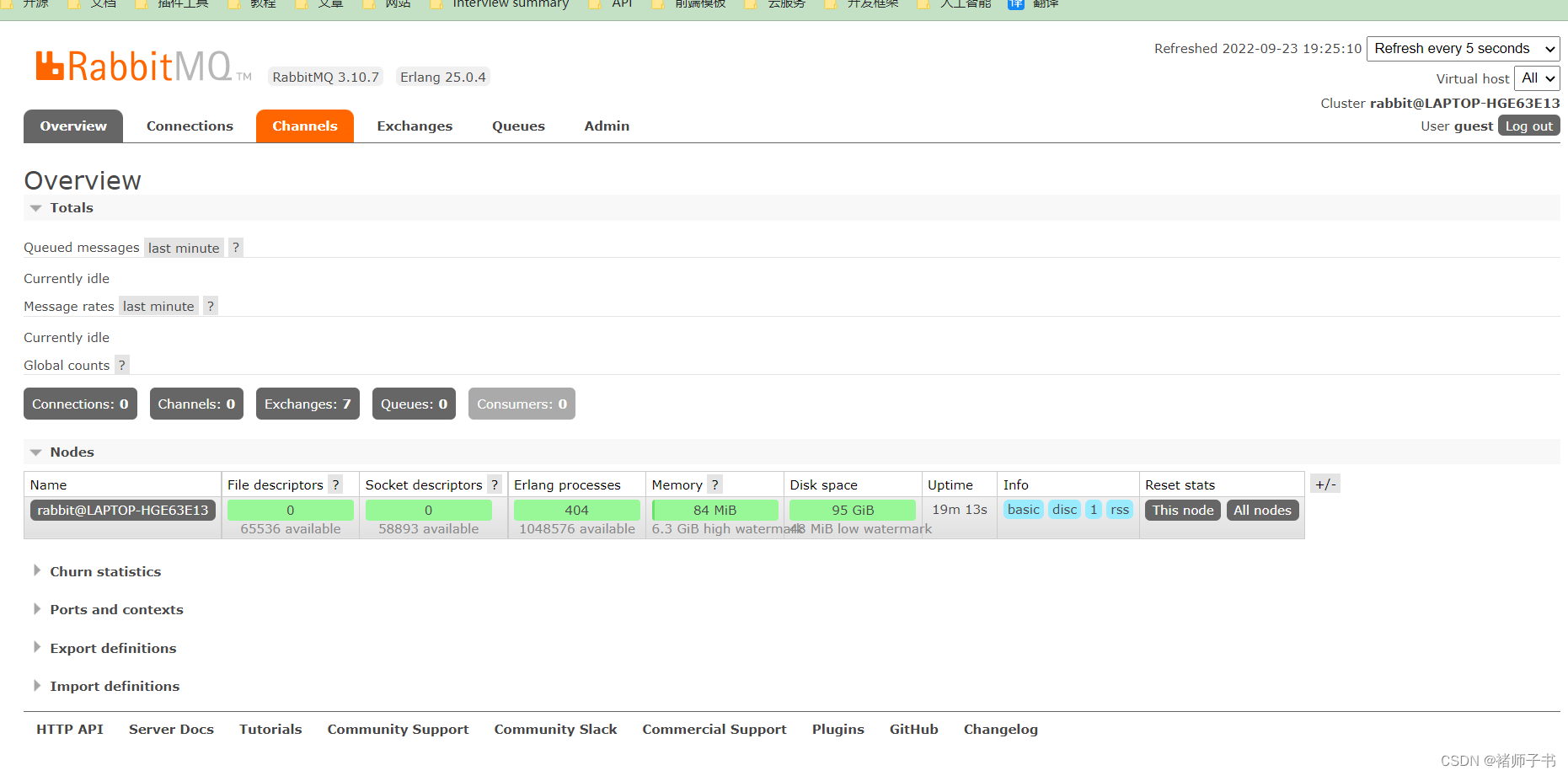Screen dimensions: 1568x776
Task: Log out of guest account
Action: [1528, 126]
